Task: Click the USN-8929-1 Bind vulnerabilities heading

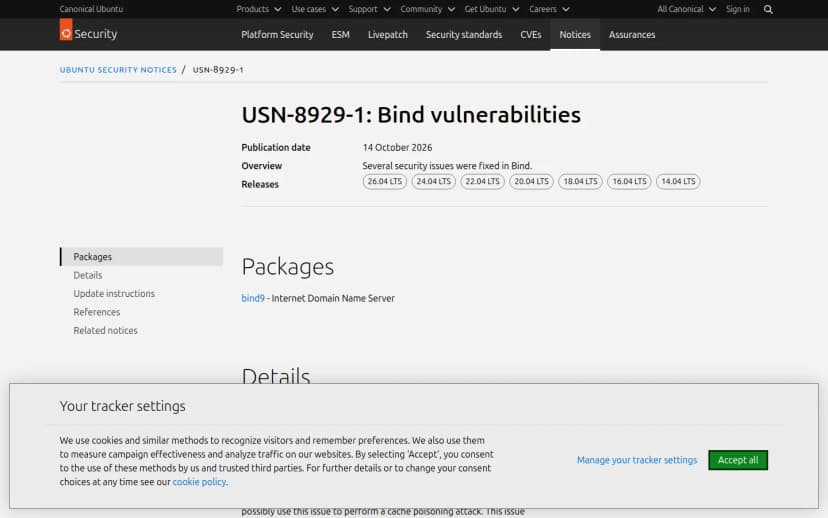Action: [411, 115]
